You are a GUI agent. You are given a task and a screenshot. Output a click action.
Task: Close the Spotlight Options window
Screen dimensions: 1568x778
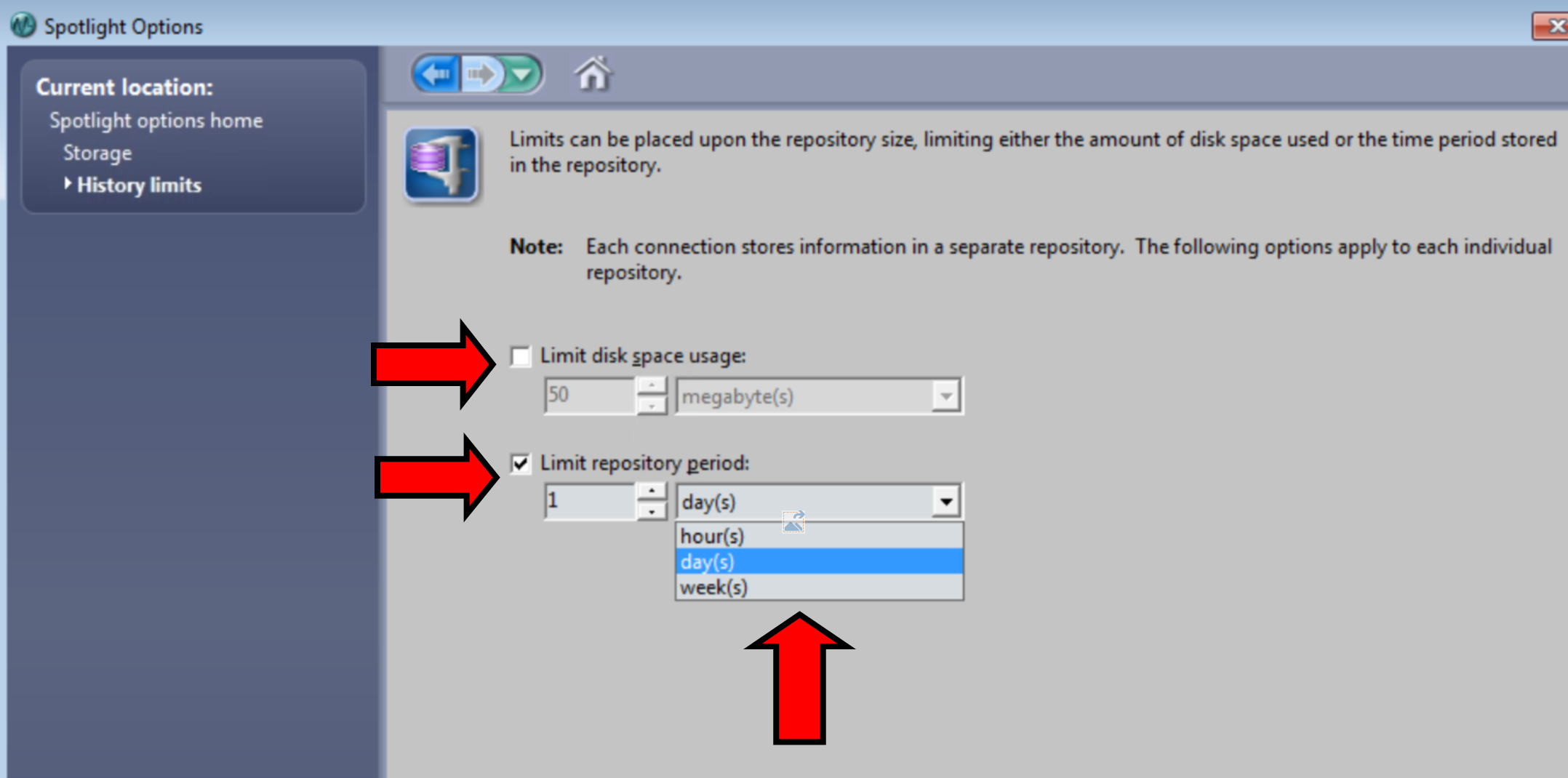pyautogui.click(x=1551, y=26)
